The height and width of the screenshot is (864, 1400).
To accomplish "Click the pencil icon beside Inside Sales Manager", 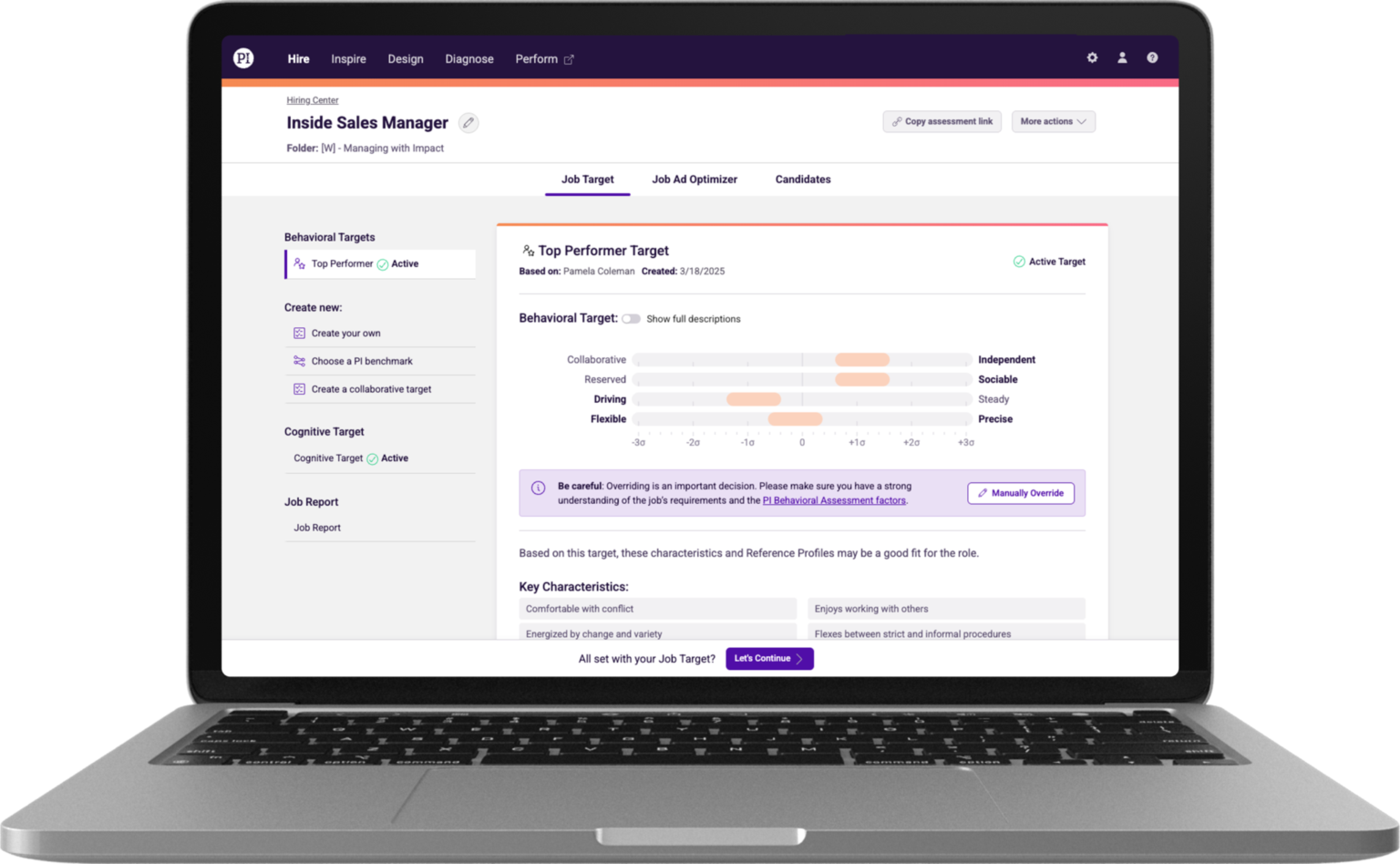I will [468, 122].
